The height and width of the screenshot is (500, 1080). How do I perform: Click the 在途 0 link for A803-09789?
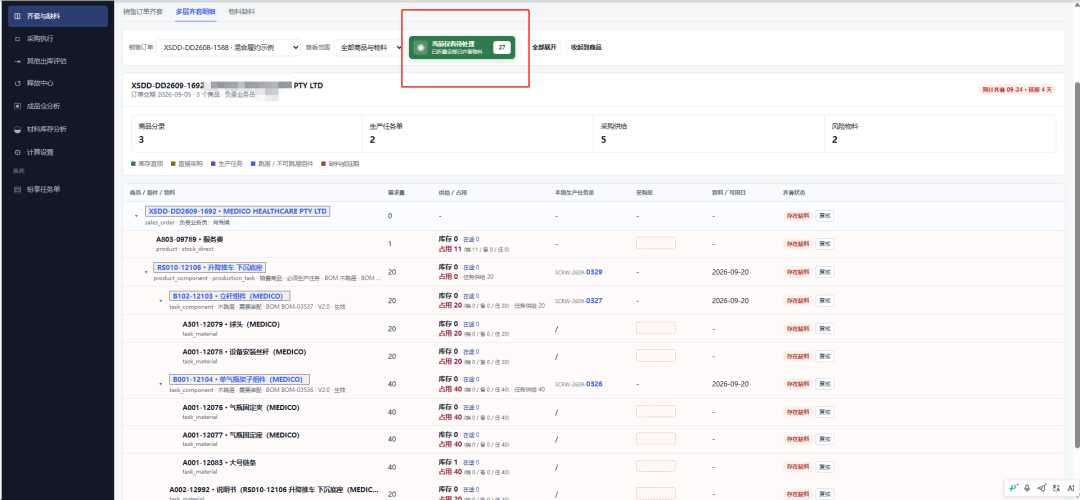[x=471, y=239]
